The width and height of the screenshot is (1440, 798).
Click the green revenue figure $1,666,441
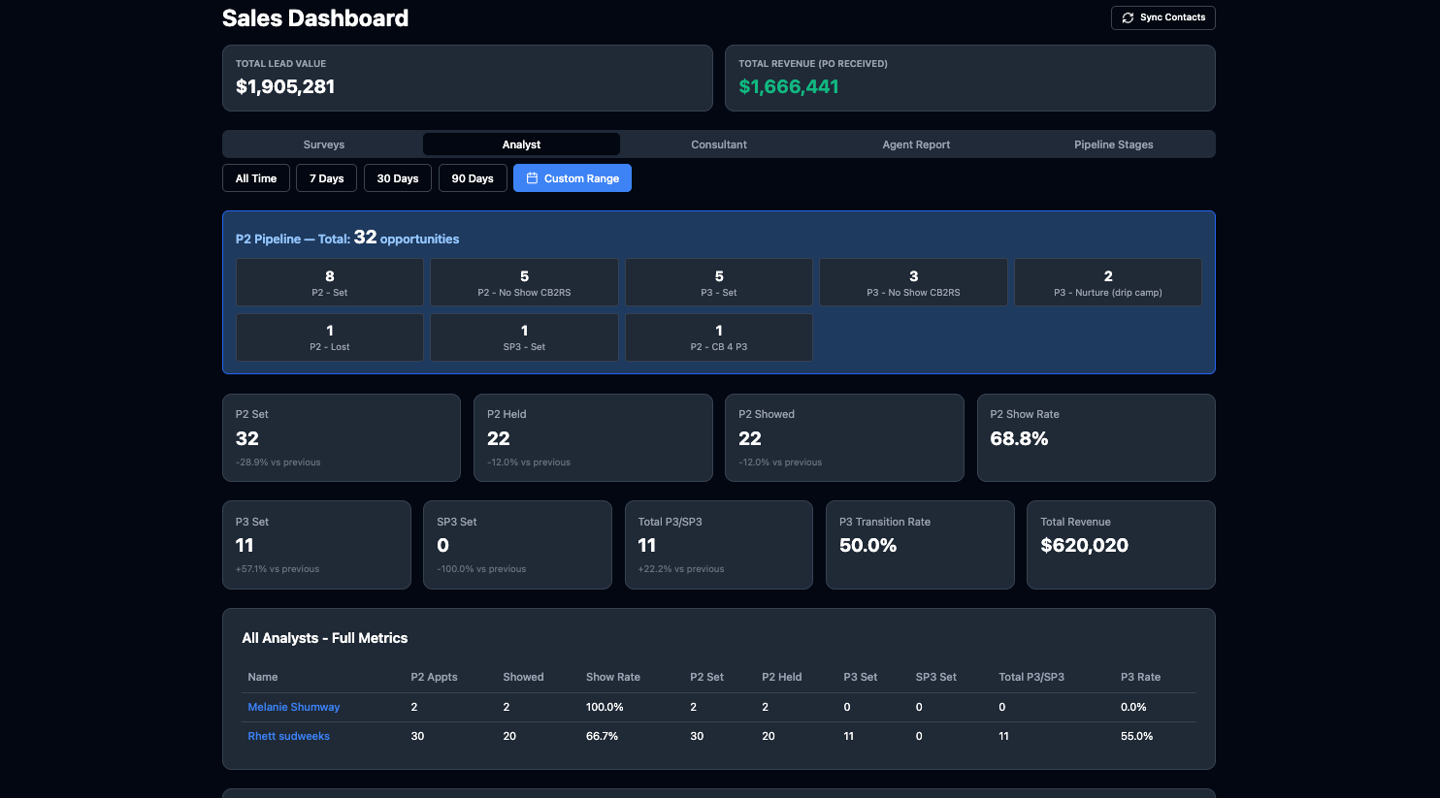click(x=788, y=87)
